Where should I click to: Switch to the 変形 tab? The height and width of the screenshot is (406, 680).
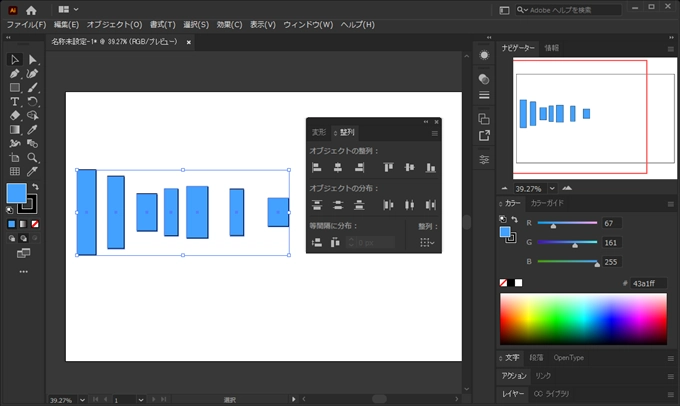coord(319,132)
